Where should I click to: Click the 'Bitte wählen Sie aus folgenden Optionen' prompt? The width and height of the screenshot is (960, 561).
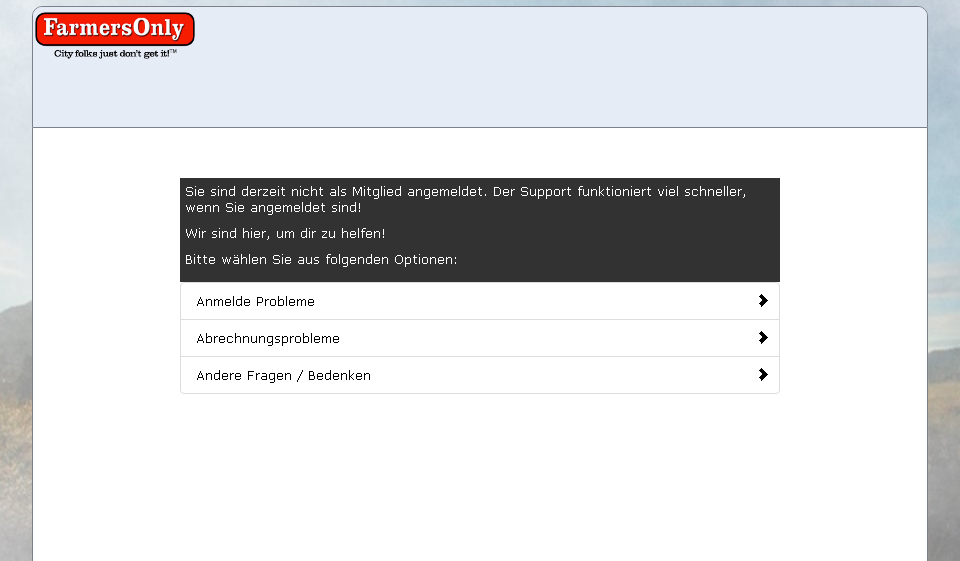coord(321,260)
